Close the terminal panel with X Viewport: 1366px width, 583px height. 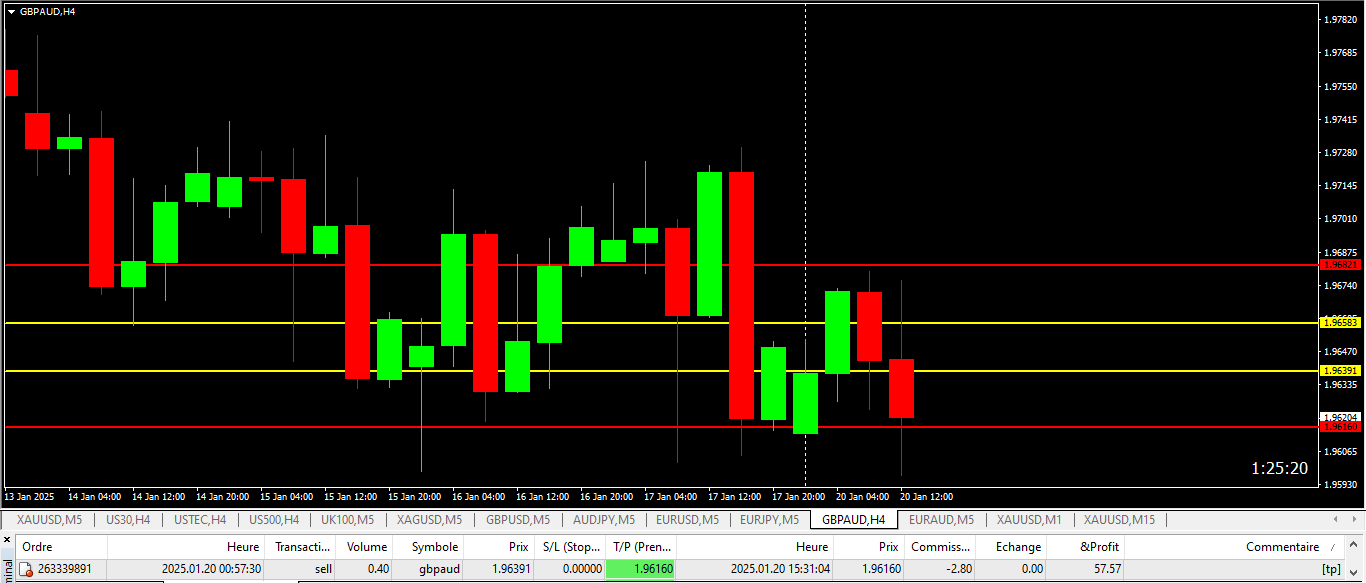point(7,541)
